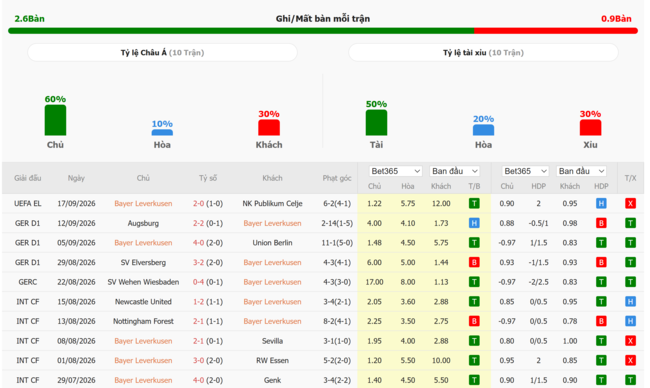The width and height of the screenshot is (650, 388).
Task: Click red B T/B badge in Nottingham Forest row
Action: click(x=474, y=321)
